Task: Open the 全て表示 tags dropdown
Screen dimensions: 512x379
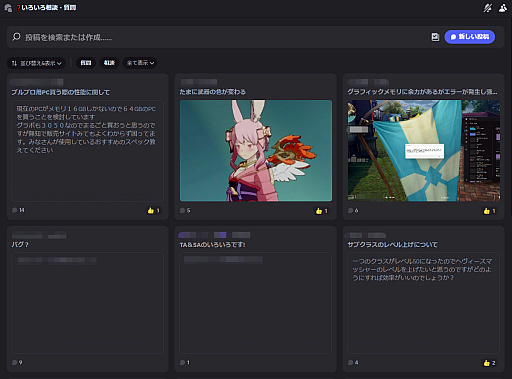Action: click(140, 63)
